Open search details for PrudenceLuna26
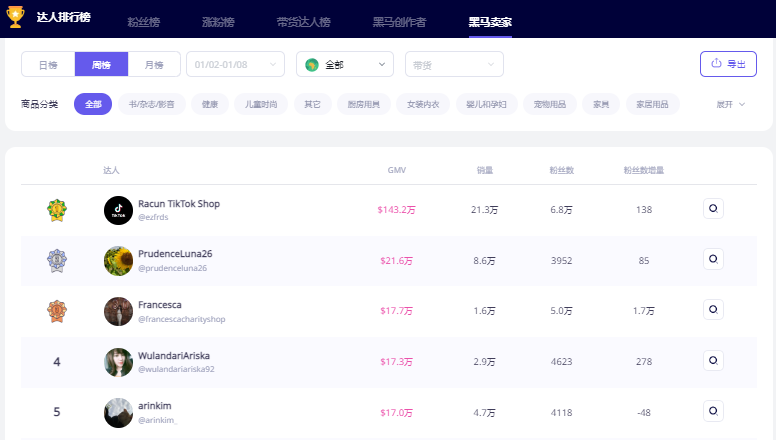 (x=713, y=259)
